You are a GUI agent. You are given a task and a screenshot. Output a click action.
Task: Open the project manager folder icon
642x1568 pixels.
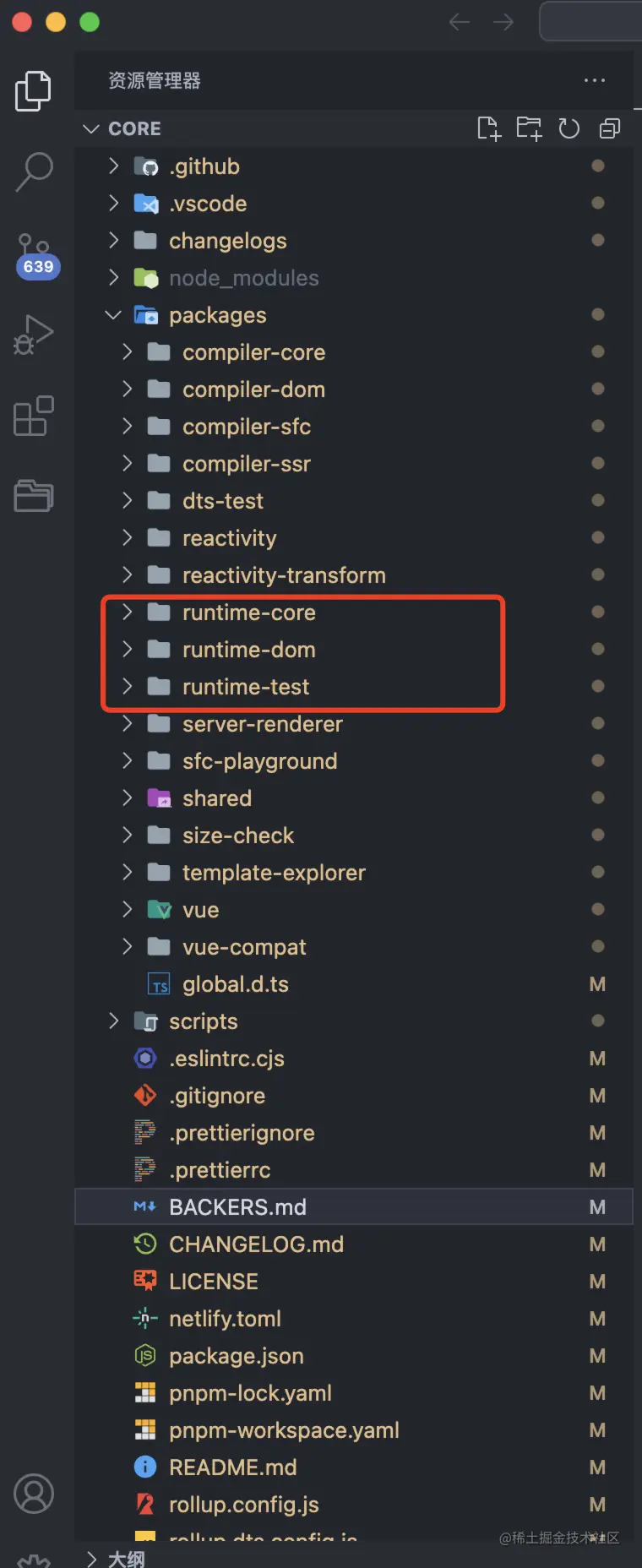34,496
